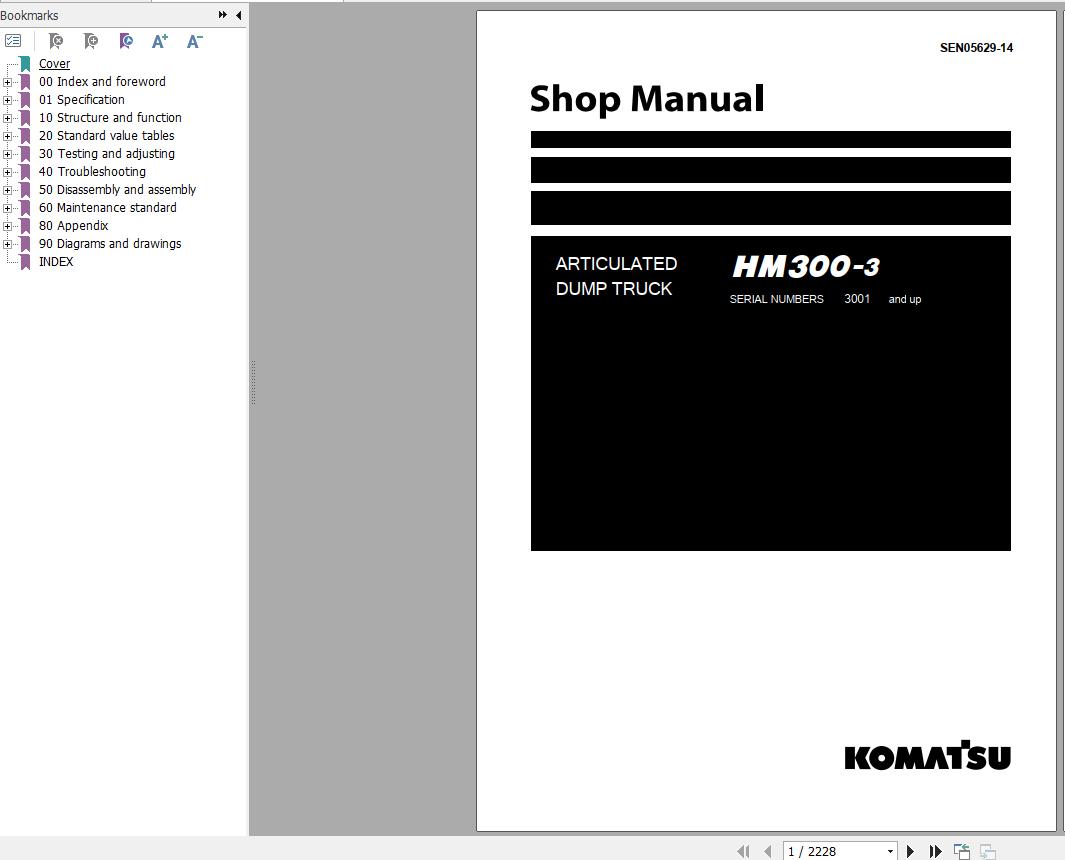Expand the 20 Standard value tables node

pos(7,137)
